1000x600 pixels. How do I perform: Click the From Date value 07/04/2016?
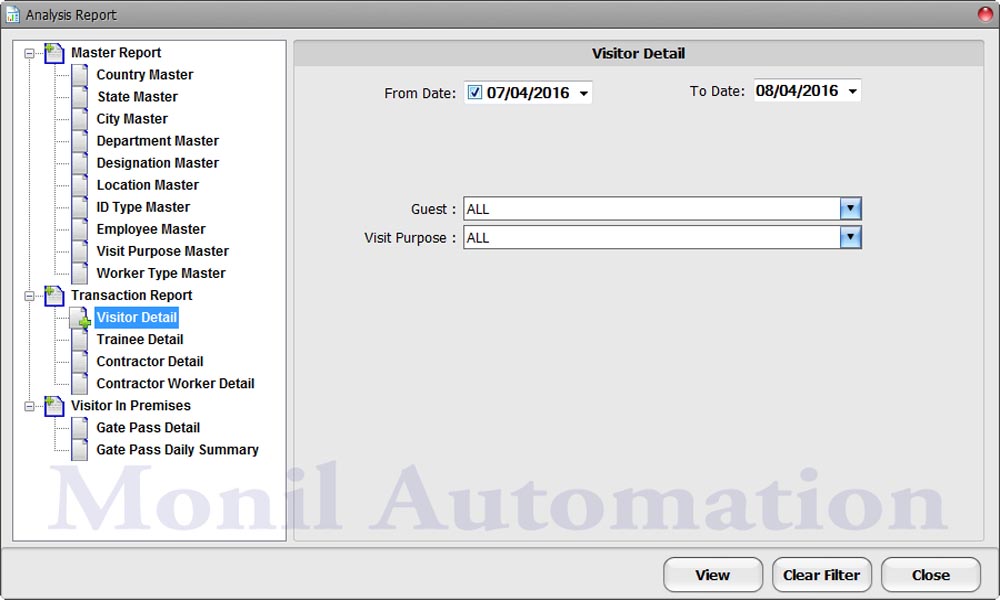point(528,93)
